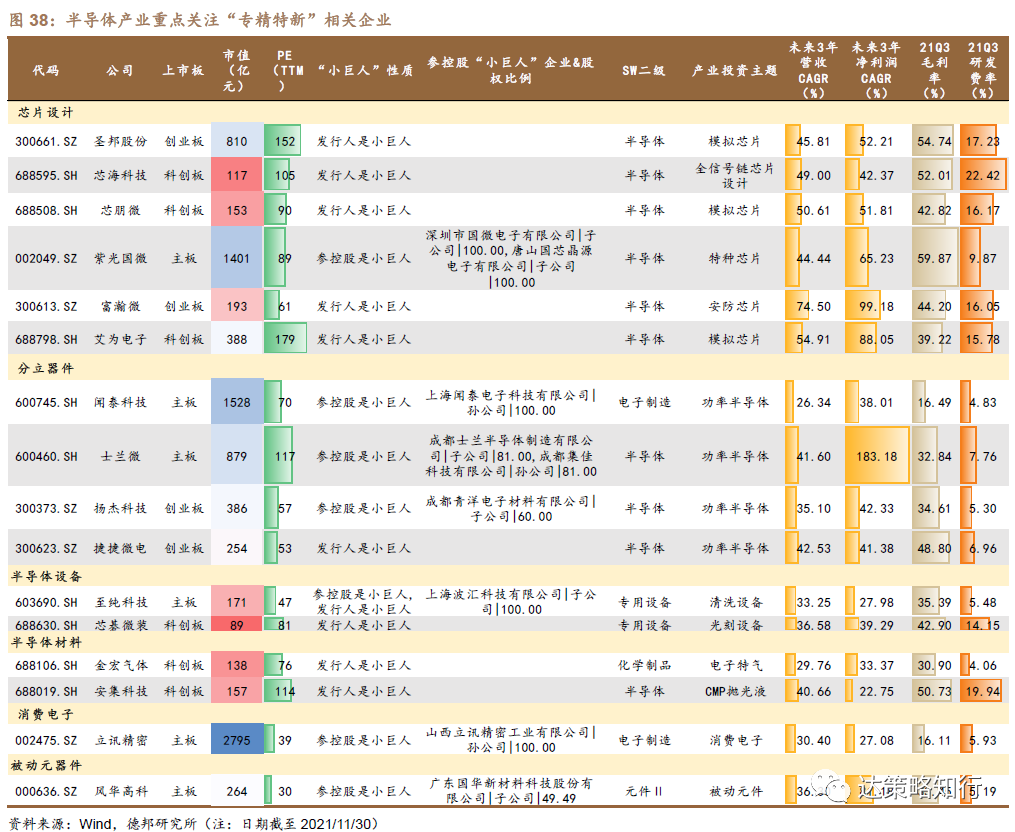The width and height of the screenshot is (1015, 832).
Task: Click 成都青洋电子材料有限公司 subsidiary cell
Action: click(x=511, y=509)
